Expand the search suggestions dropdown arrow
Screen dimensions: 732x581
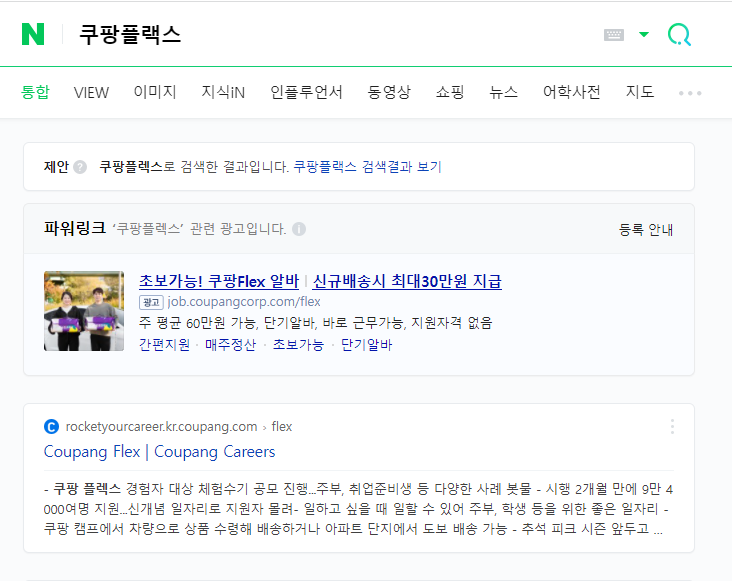pos(644,35)
